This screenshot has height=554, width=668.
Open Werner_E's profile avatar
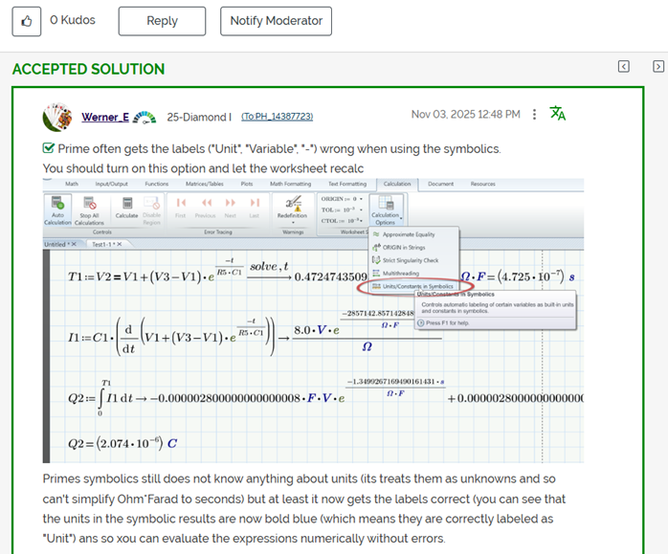click(56, 116)
